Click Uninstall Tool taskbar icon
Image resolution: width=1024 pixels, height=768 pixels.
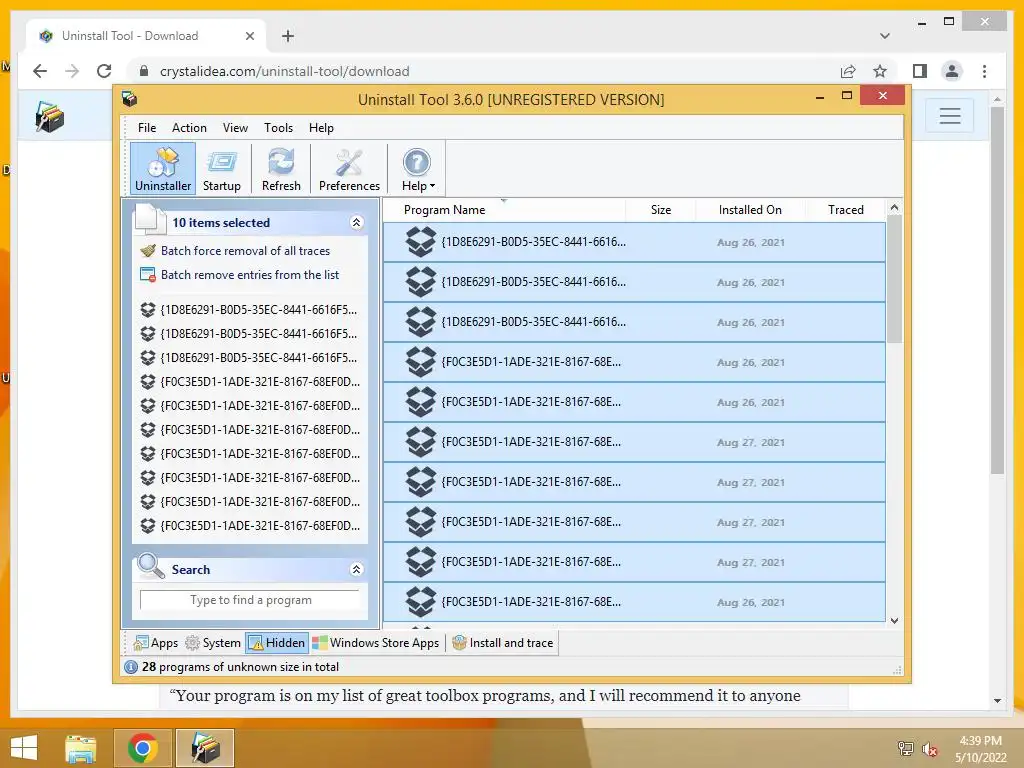[205, 748]
